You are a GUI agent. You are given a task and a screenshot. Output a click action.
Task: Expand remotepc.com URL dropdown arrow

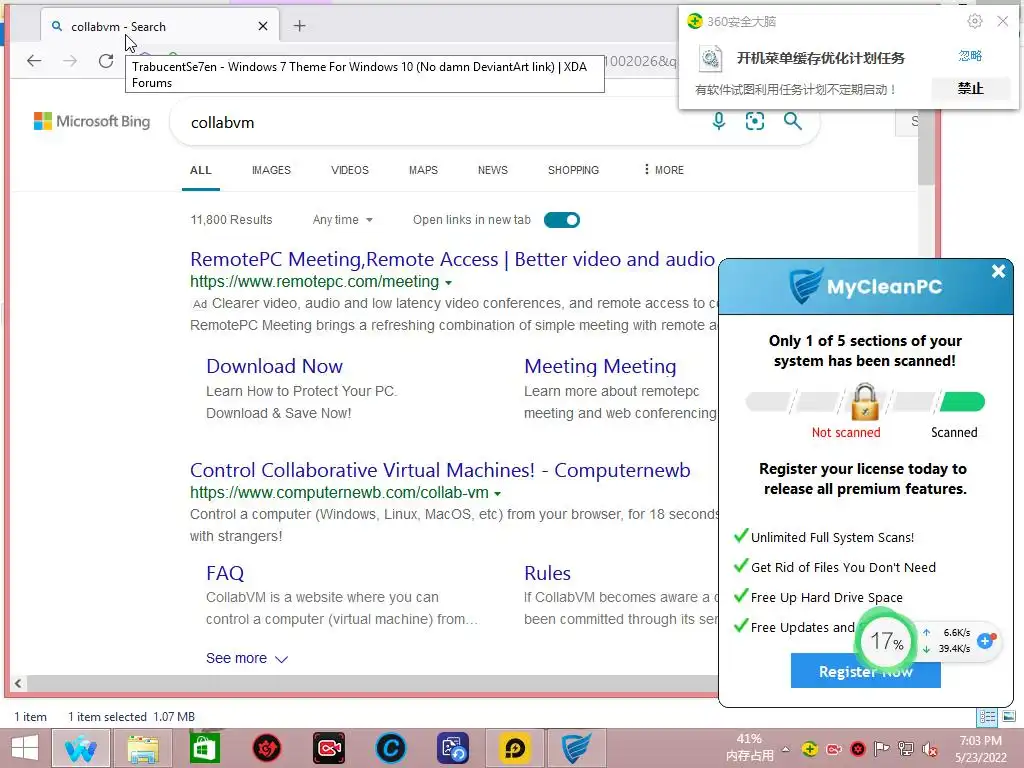448,283
